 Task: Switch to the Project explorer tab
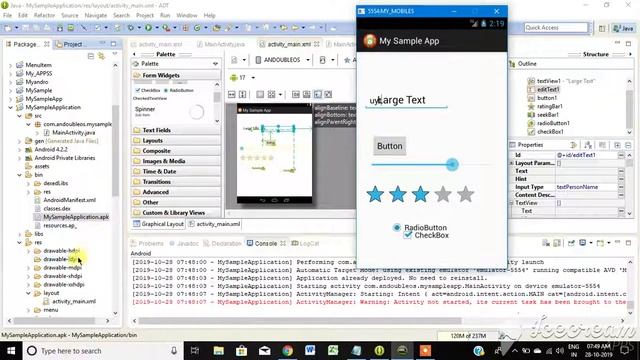pos(73,44)
